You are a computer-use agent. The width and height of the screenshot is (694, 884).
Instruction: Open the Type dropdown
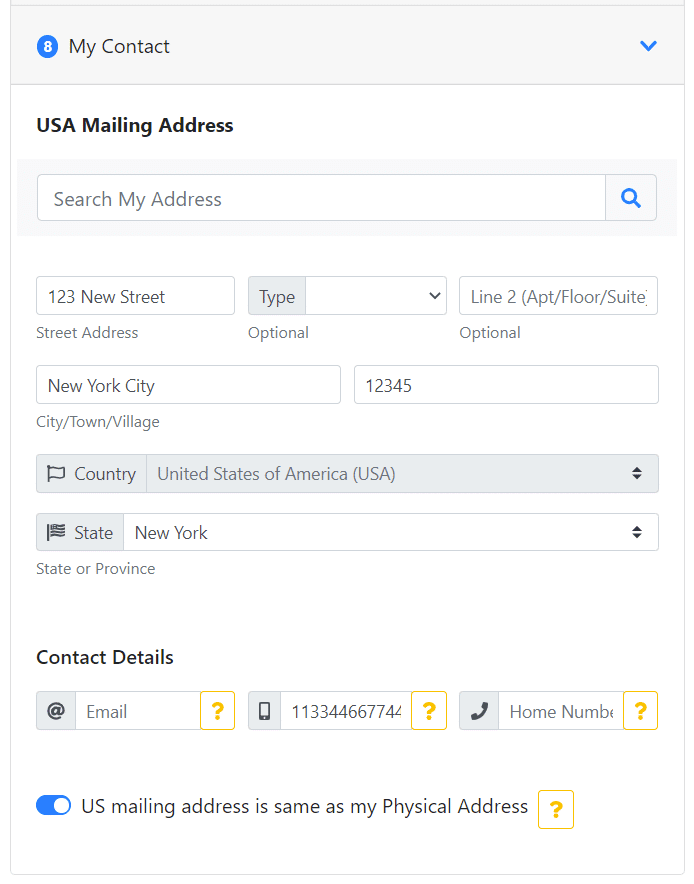376,295
